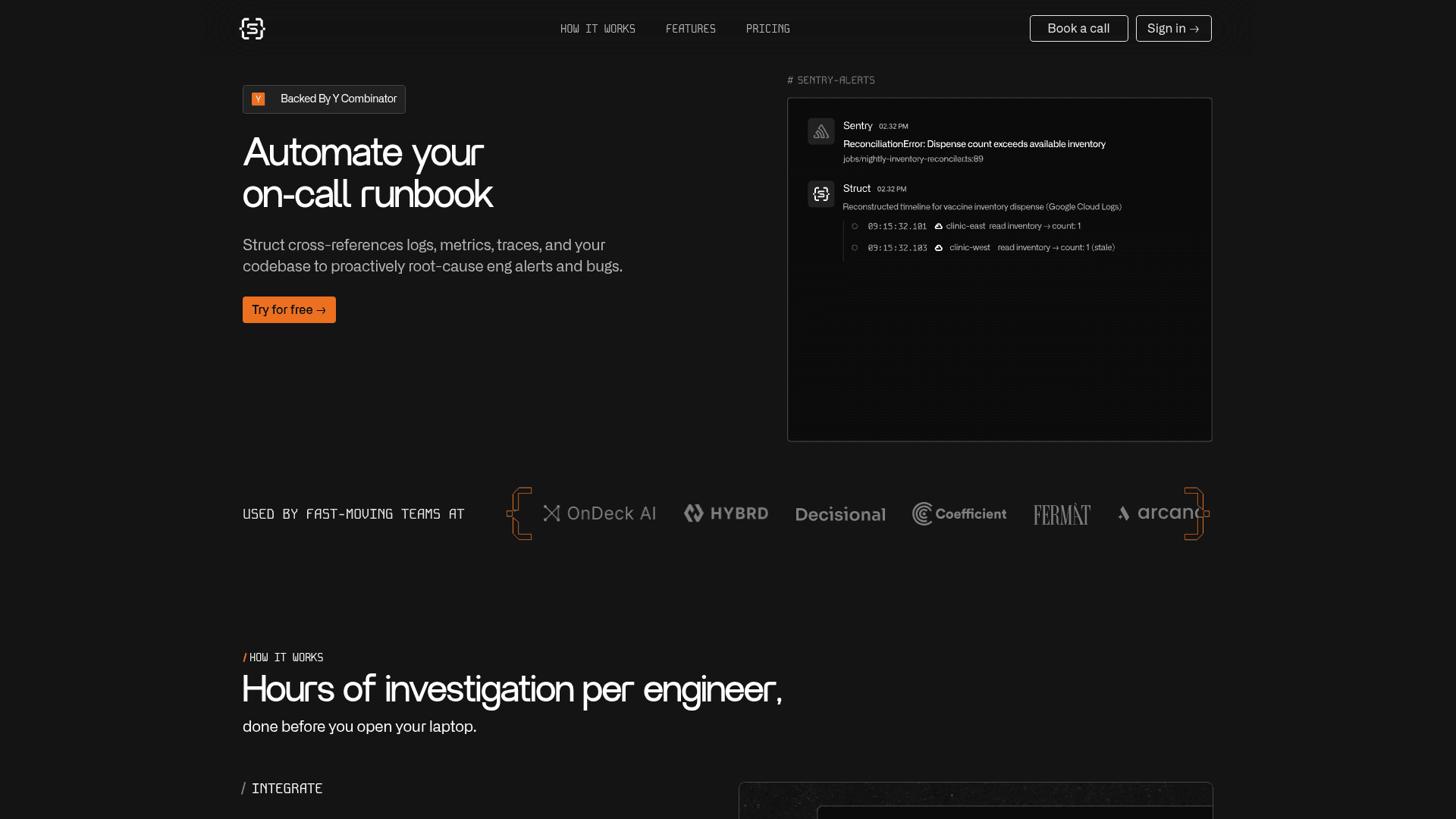Click the jobs/nightly-inventory-reconciler.ts file path
Image resolution: width=1456 pixels, height=819 pixels.
[x=912, y=159]
